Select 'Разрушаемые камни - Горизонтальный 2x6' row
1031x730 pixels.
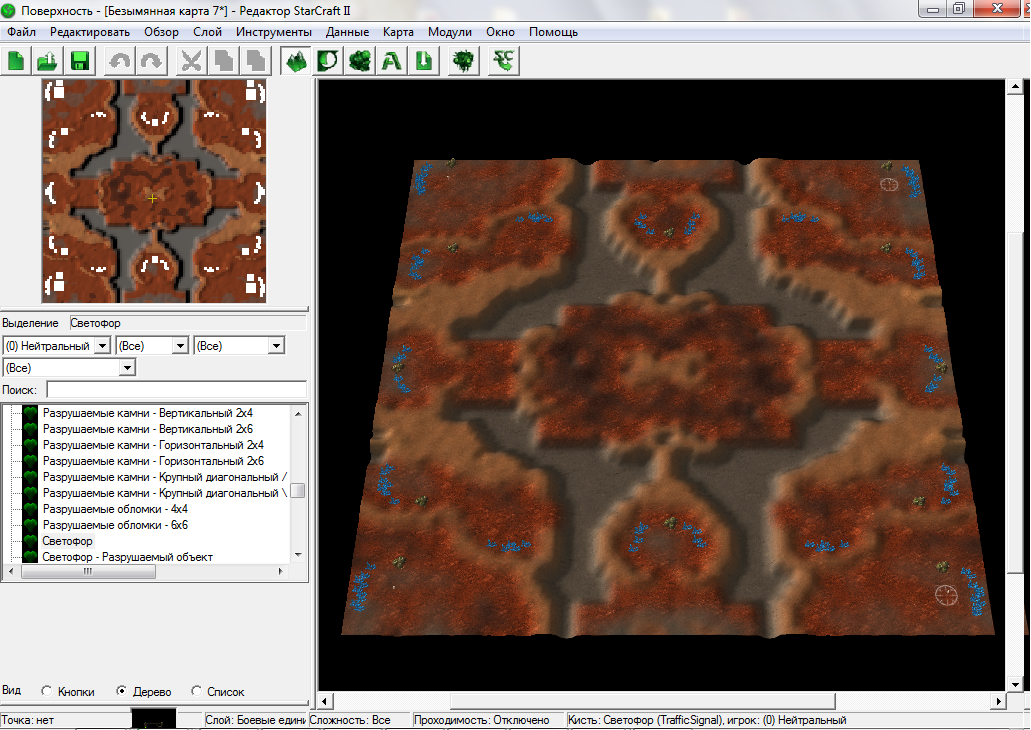[x=153, y=461]
